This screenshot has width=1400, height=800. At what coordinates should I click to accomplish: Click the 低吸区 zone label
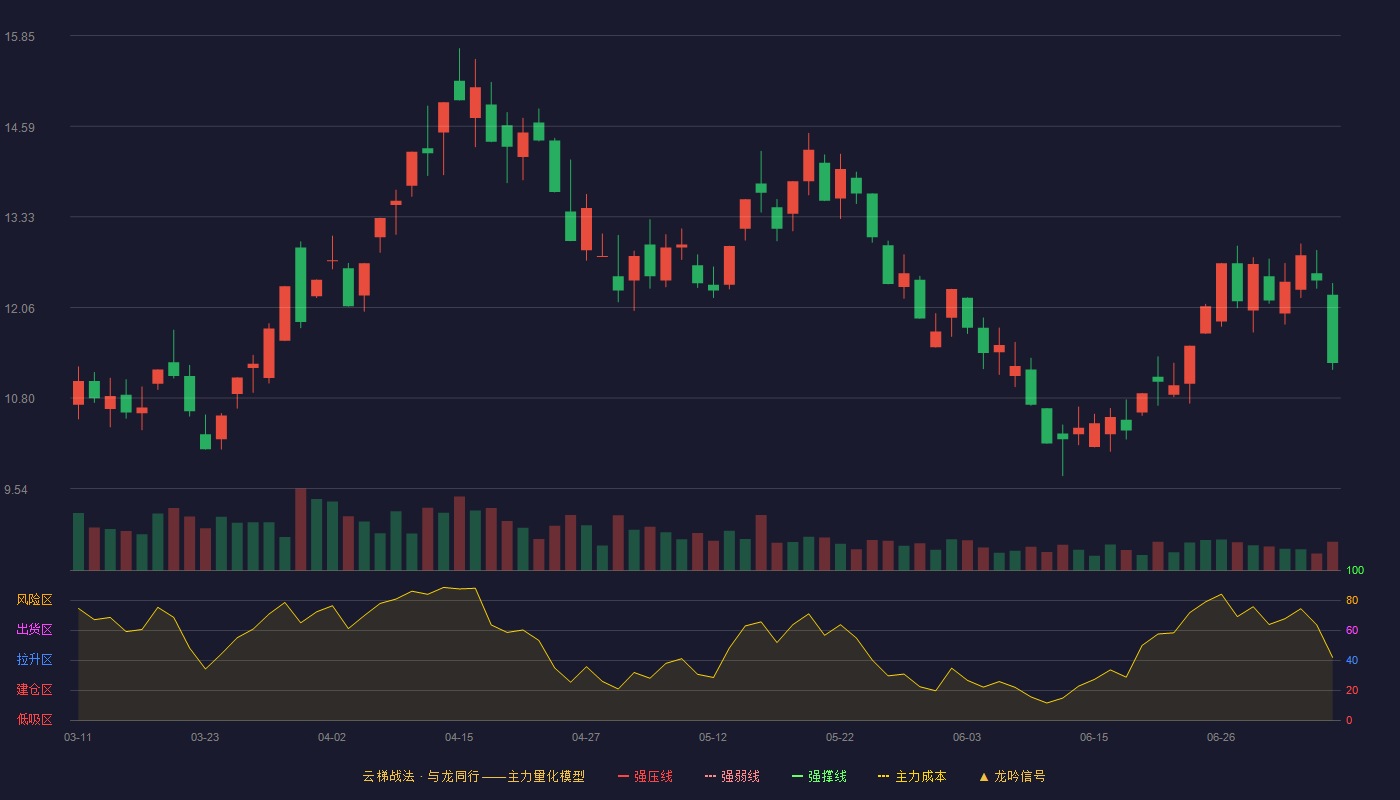pyautogui.click(x=35, y=719)
